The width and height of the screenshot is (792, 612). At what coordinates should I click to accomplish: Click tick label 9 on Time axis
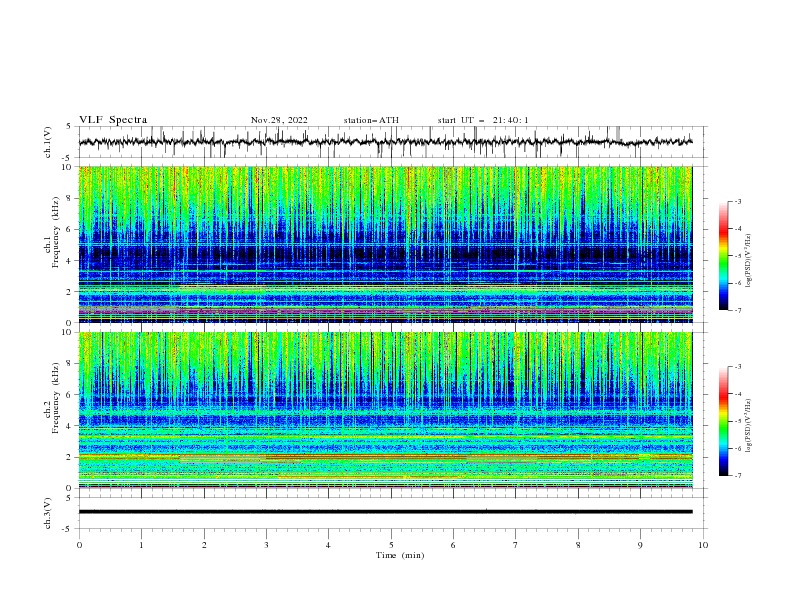(640, 545)
